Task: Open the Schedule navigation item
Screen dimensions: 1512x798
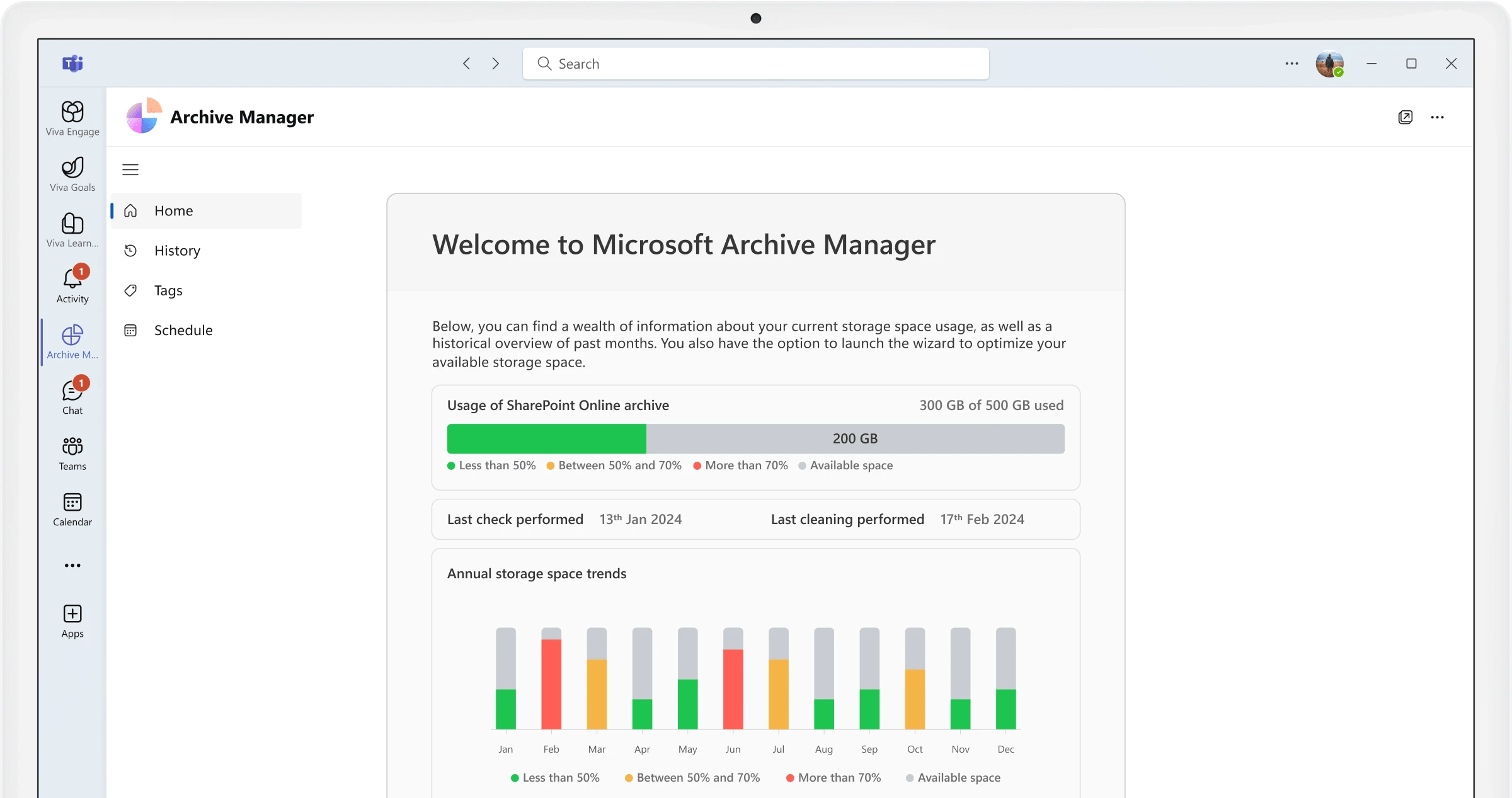Action: click(183, 330)
